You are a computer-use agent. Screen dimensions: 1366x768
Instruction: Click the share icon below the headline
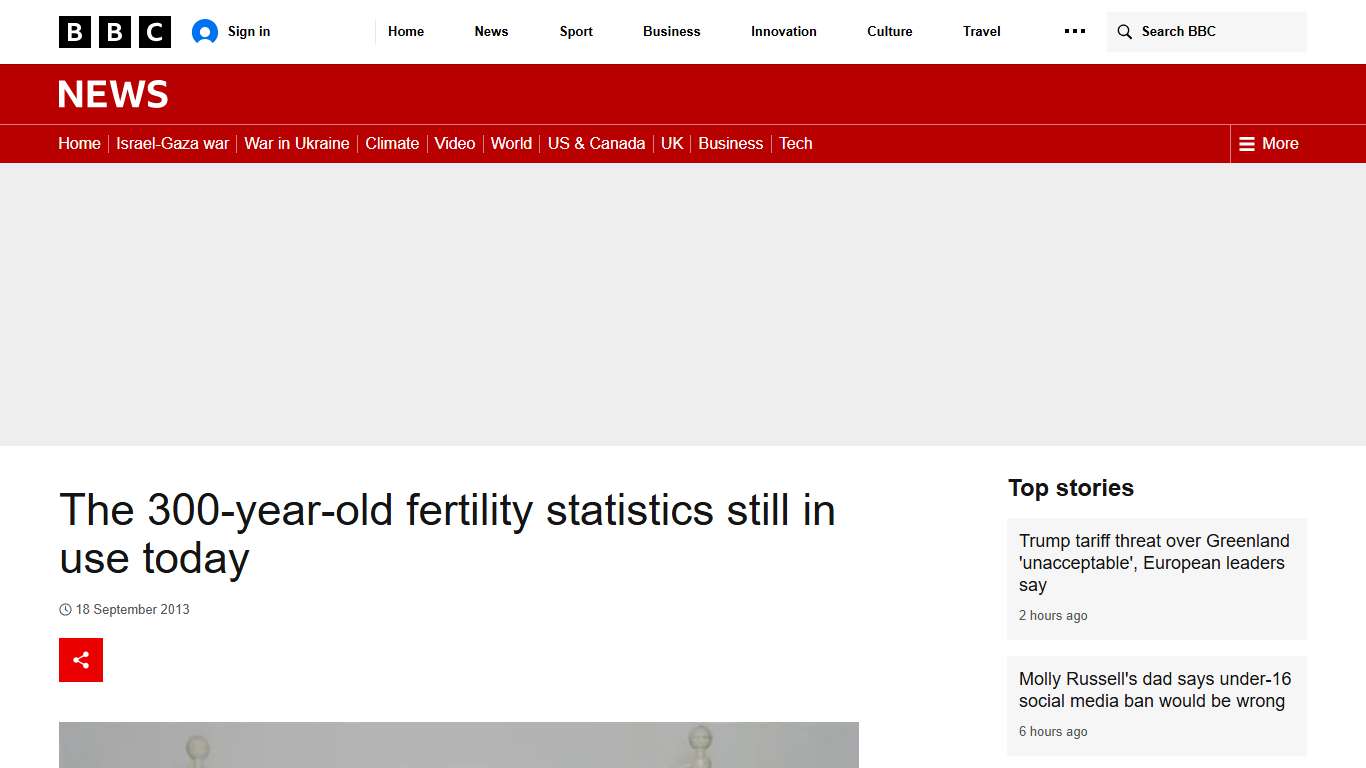80,659
